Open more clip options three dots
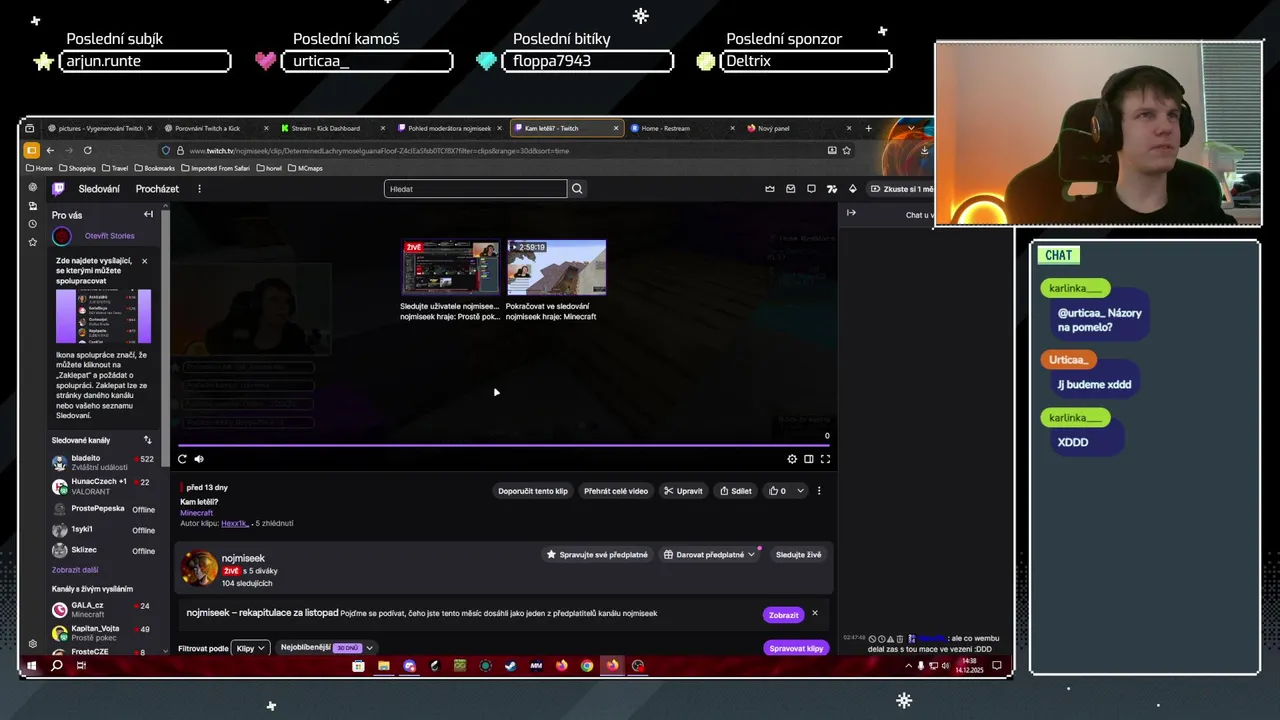1280x720 pixels. click(x=819, y=491)
